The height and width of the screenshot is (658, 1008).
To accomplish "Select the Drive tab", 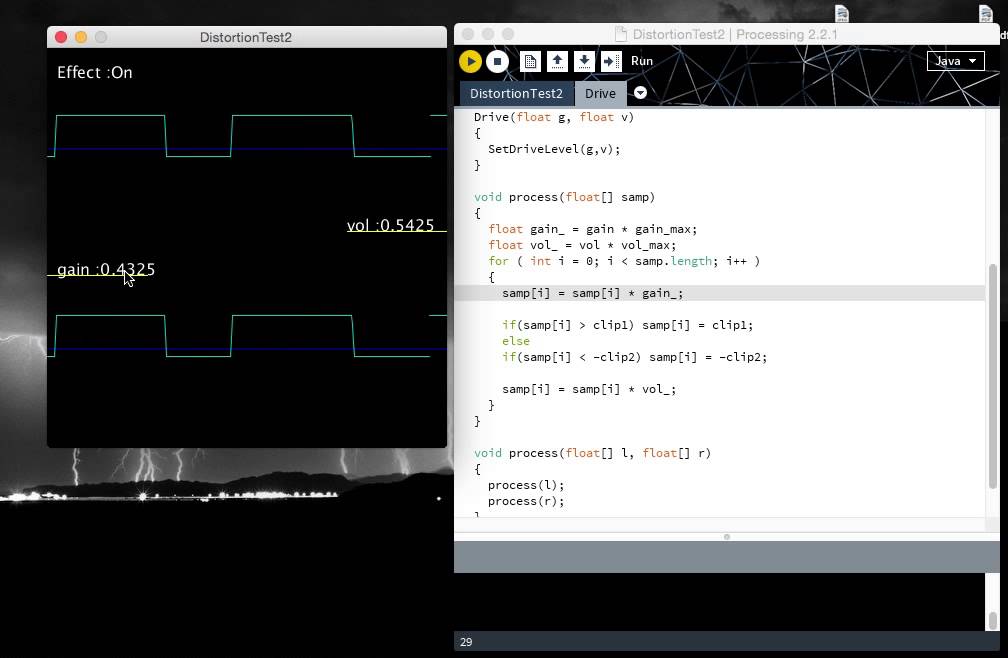I will click(600, 94).
